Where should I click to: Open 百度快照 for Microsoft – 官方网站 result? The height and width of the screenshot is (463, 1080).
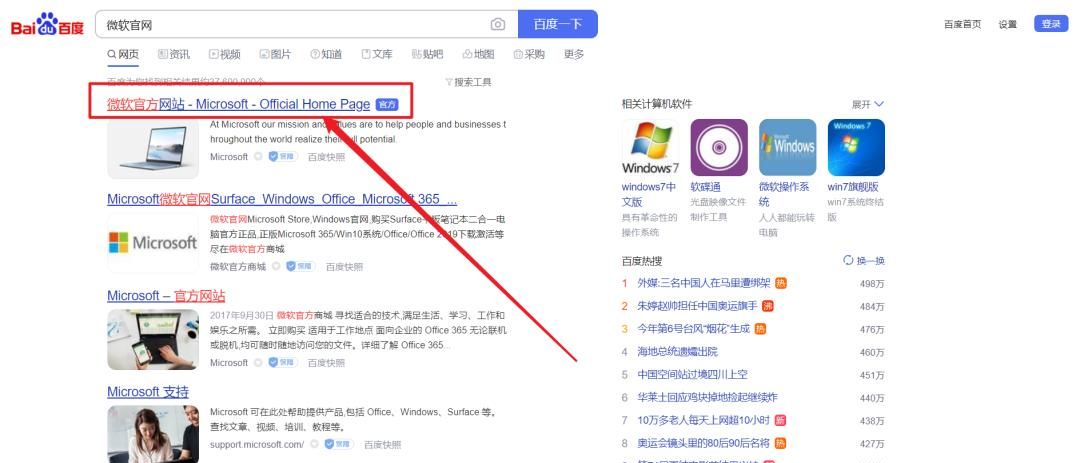point(326,363)
